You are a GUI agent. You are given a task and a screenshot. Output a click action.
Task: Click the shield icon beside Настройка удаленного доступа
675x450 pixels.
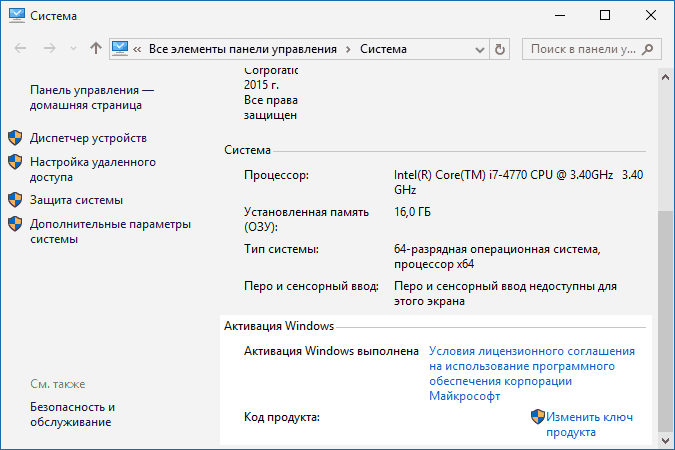pyautogui.click(x=15, y=162)
